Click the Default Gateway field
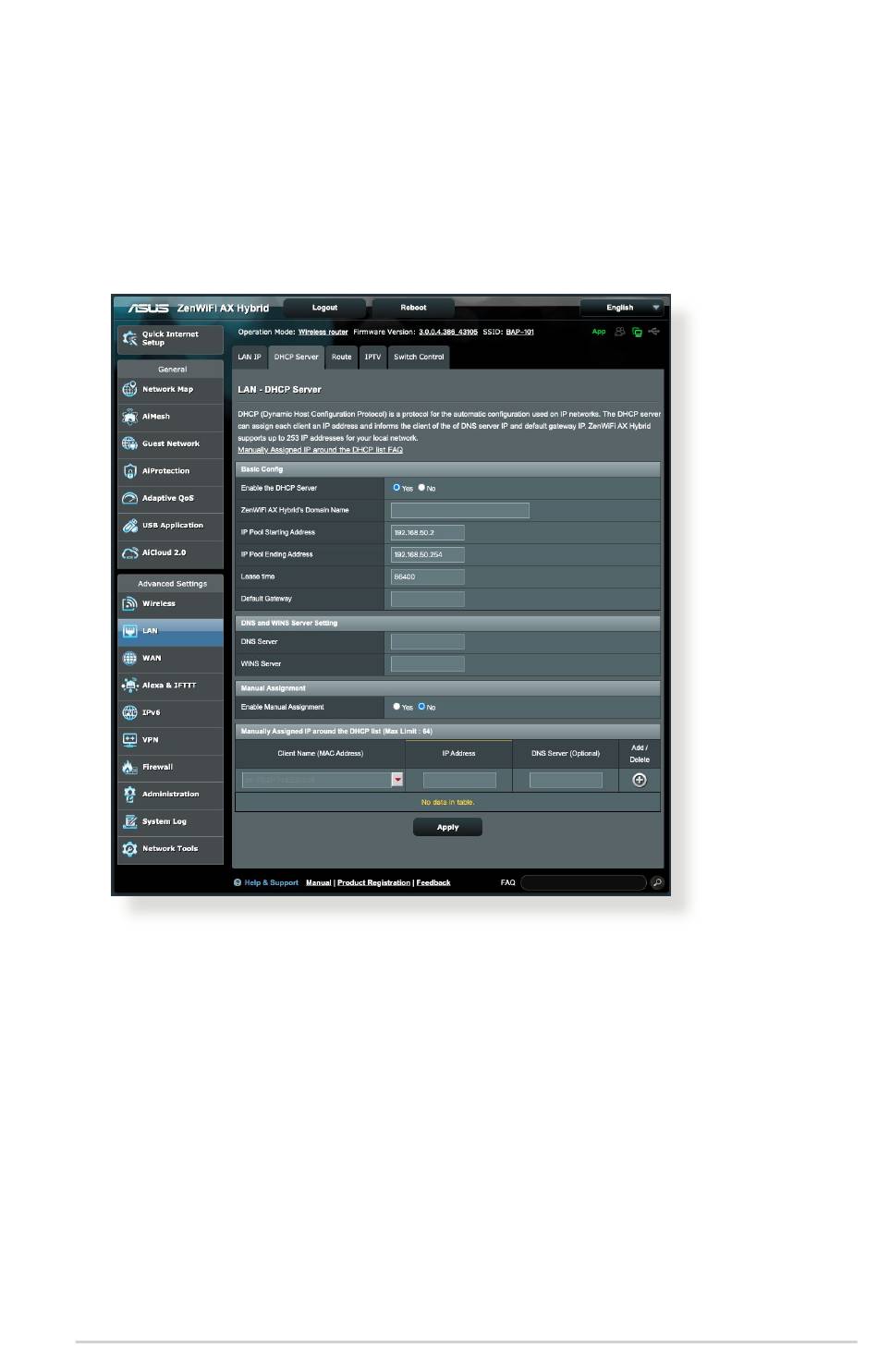 (x=428, y=599)
